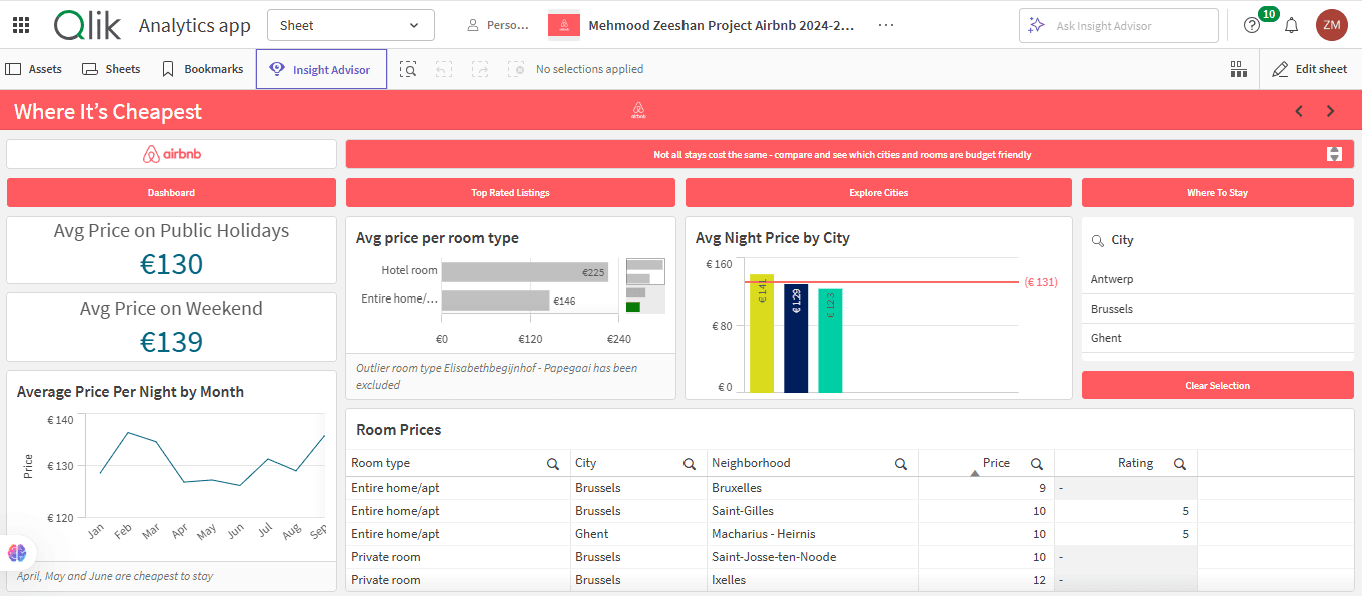Open the Personal space link

[498, 25]
